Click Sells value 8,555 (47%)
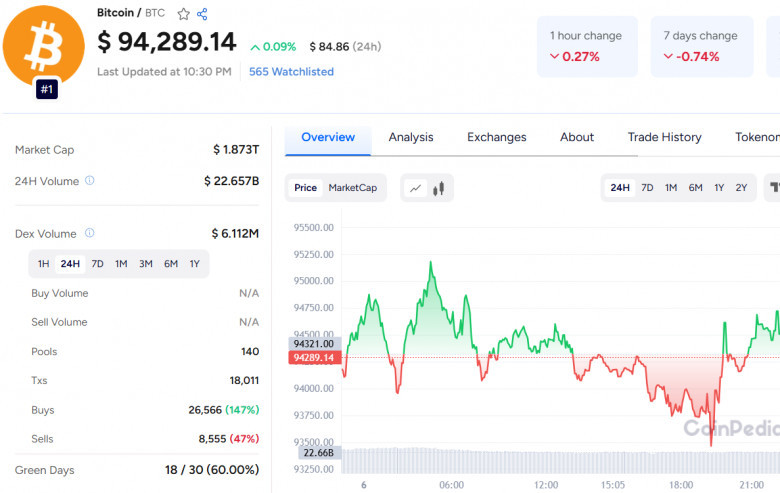Screen dimensions: 780x493 pyautogui.click(x=229, y=439)
